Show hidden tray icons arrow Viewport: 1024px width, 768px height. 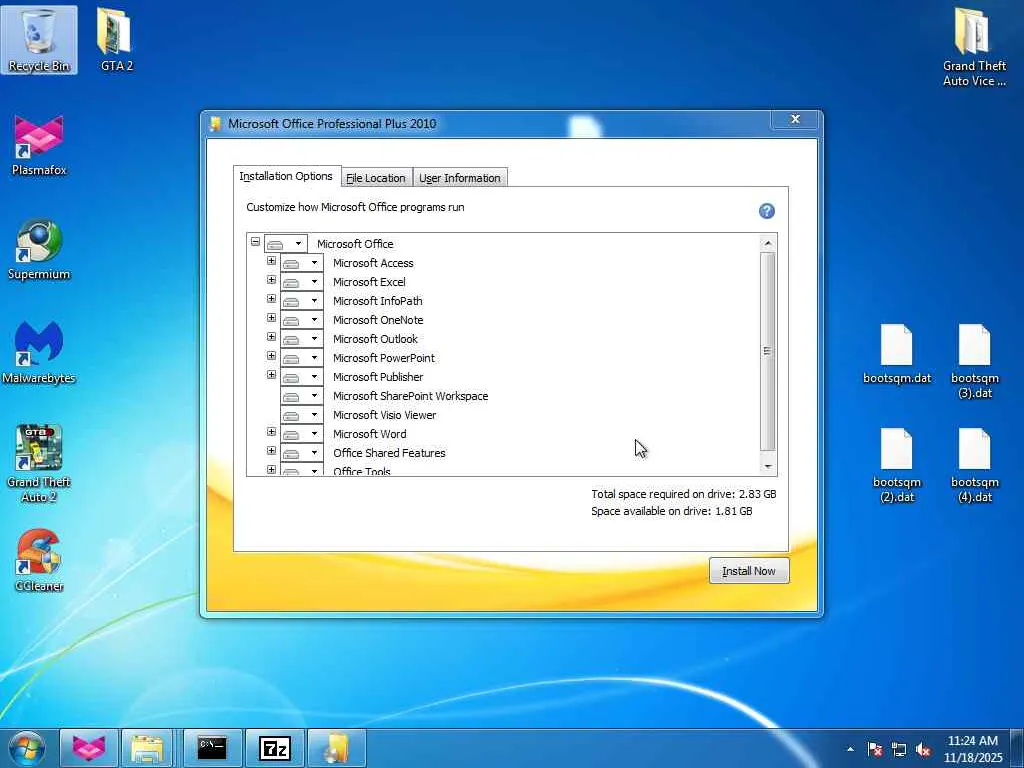point(850,749)
